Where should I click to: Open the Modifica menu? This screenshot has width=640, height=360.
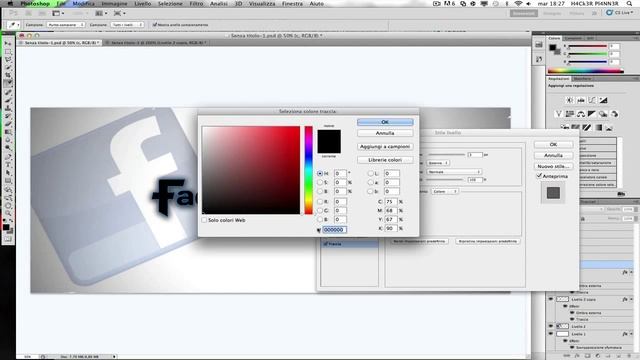[84, 4]
